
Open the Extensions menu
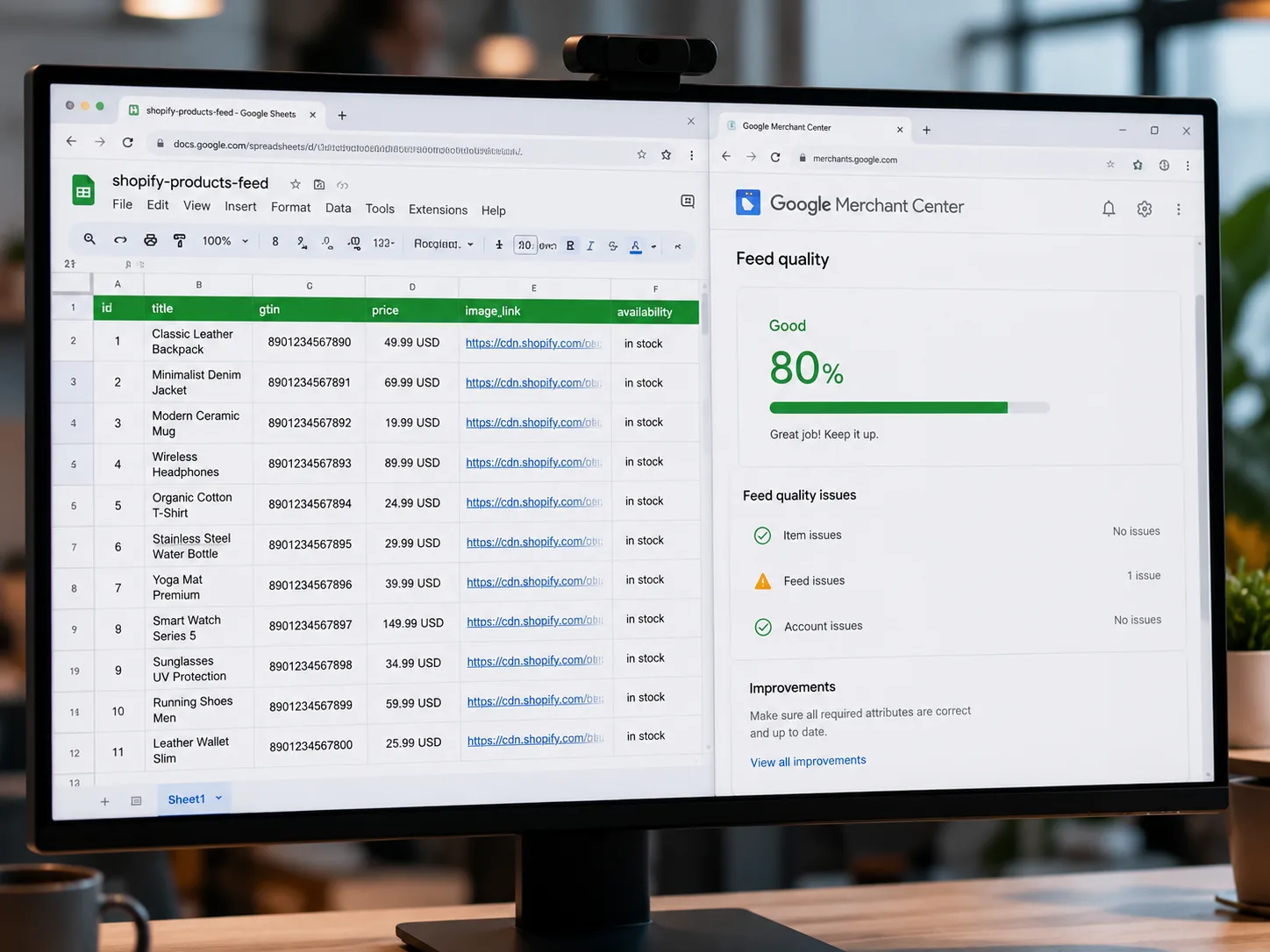(x=438, y=210)
